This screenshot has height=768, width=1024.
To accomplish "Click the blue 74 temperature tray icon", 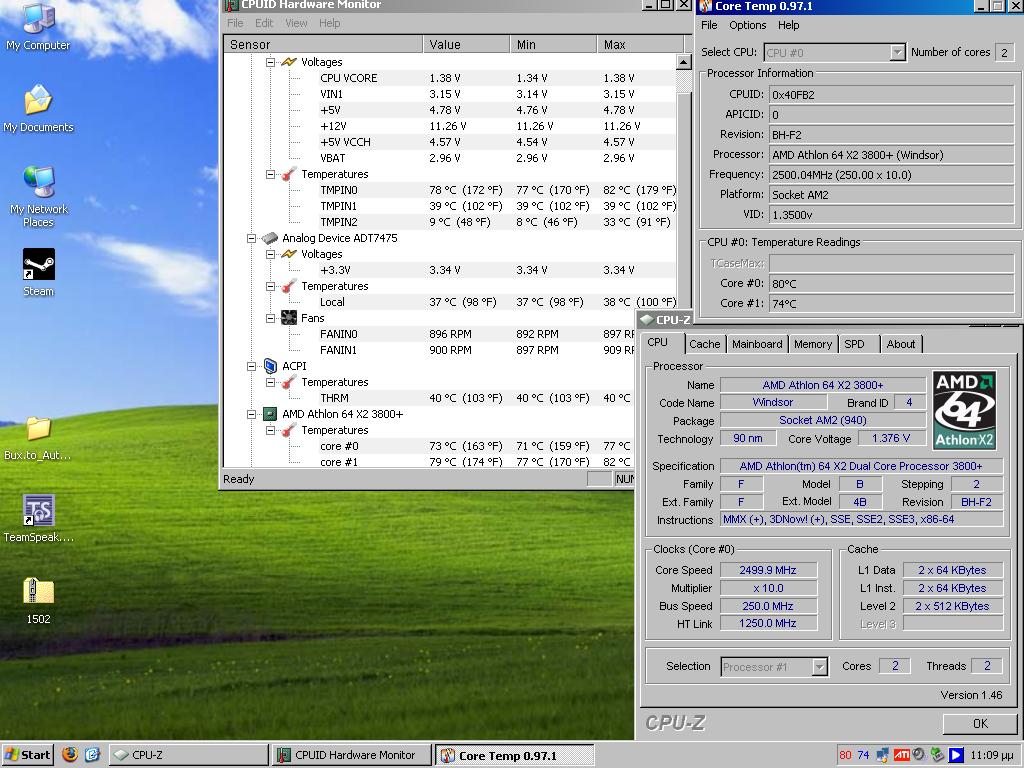I will click(863, 755).
